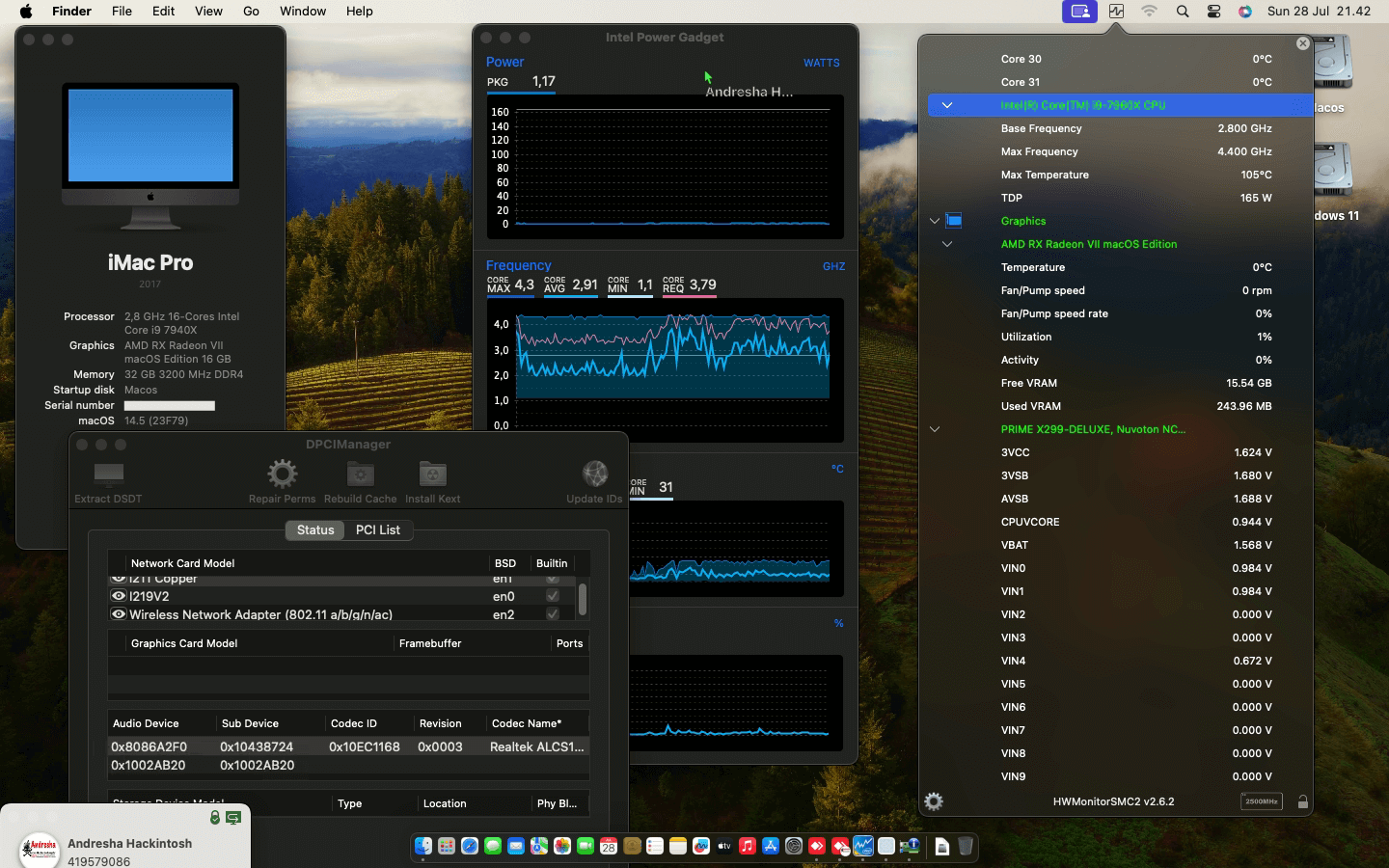Select CPUVCORE voltage row

[x=1120, y=522]
